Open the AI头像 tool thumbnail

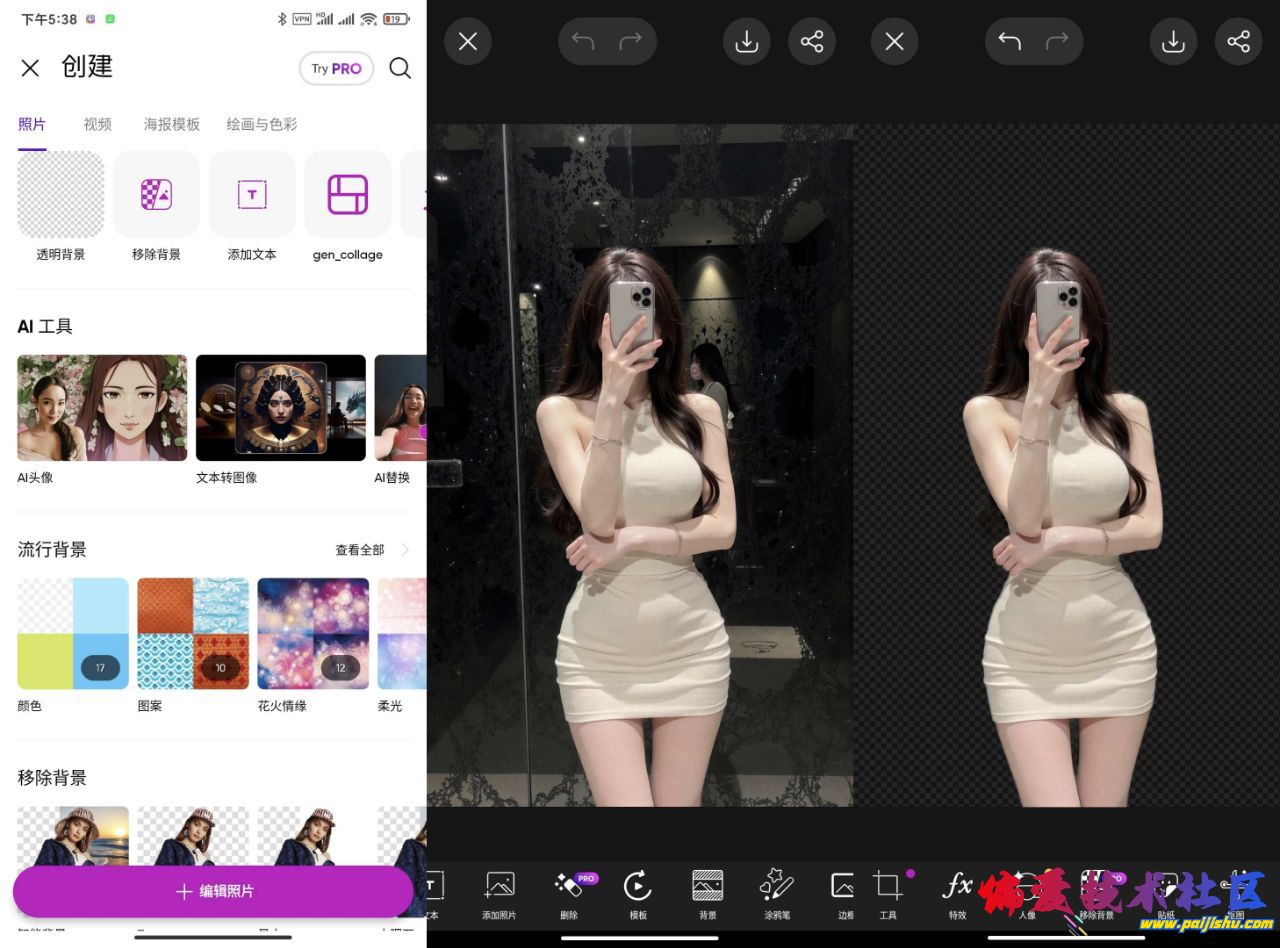click(102, 408)
